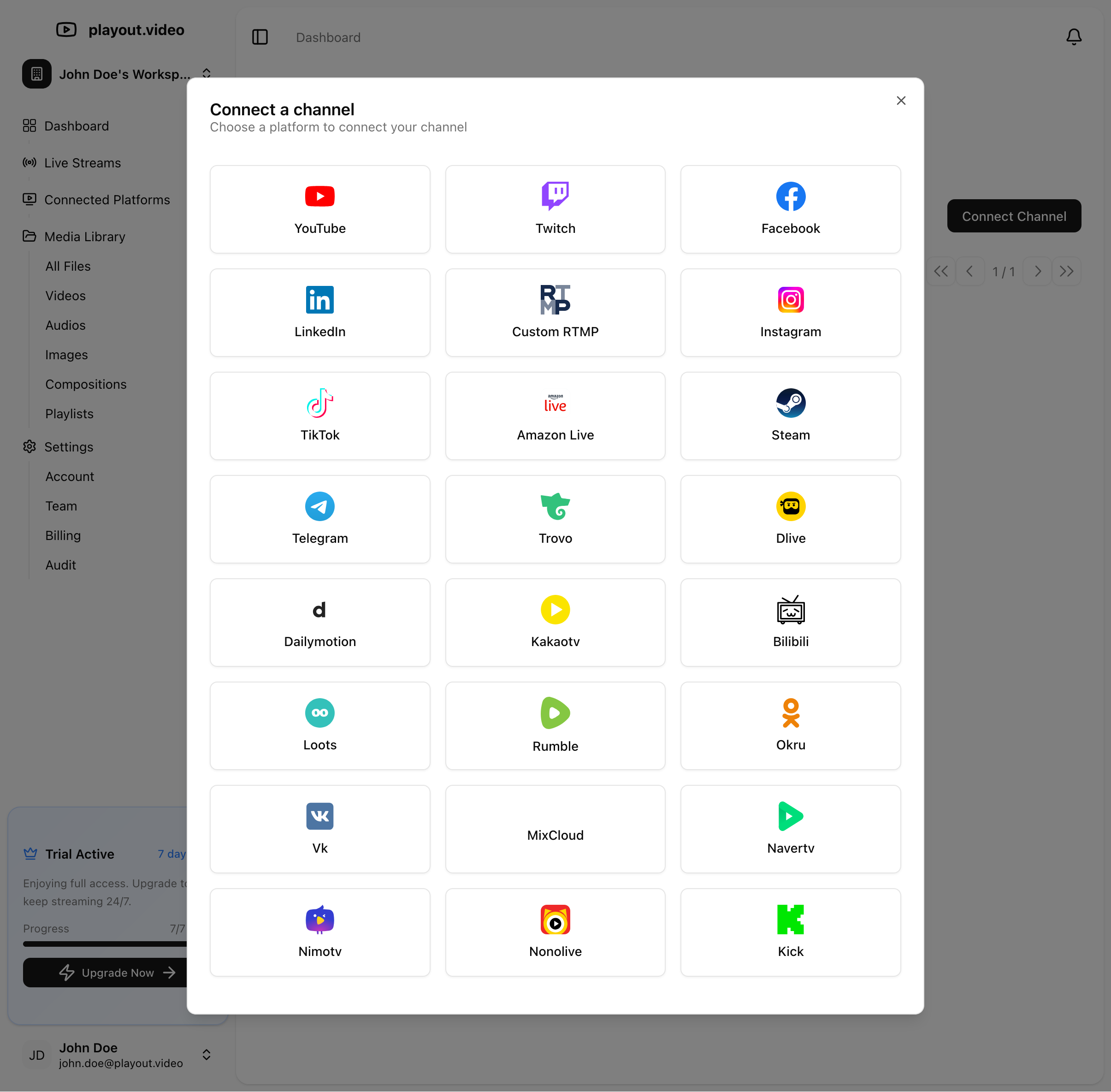The width and height of the screenshot is (1111, 1092).
Task: Choose the Telegram platform card
Action: click(320, 519)
